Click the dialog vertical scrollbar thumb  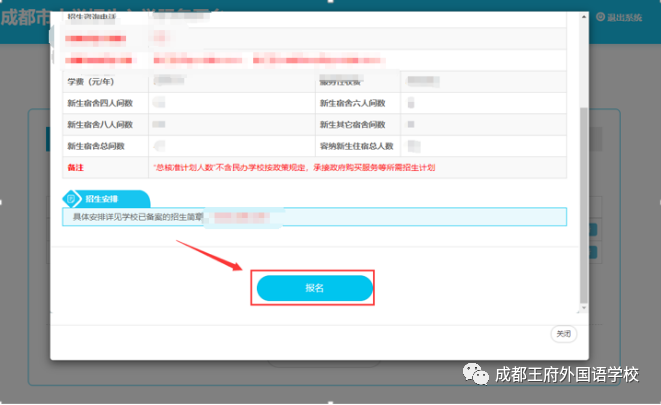[583, 205]
